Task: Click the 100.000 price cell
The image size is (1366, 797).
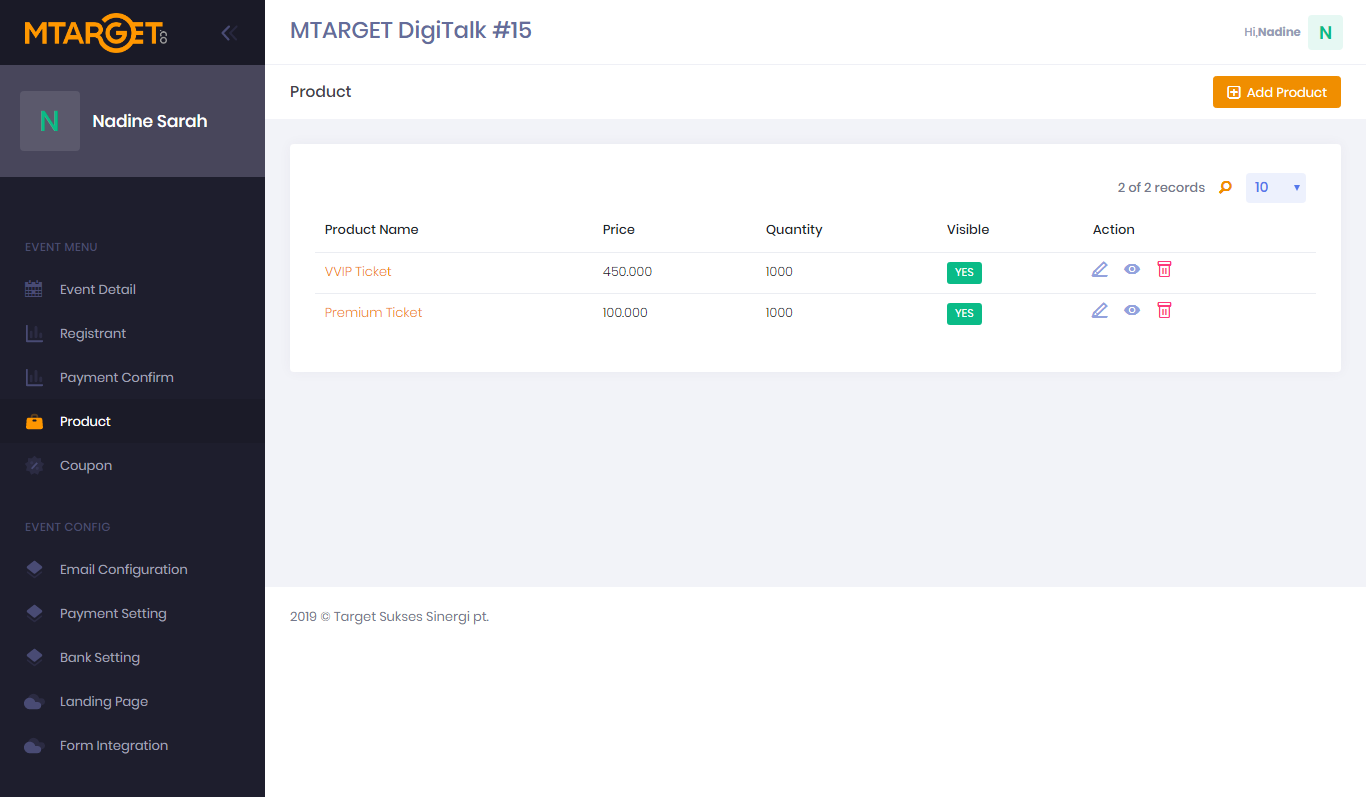Action: (625, 312)
